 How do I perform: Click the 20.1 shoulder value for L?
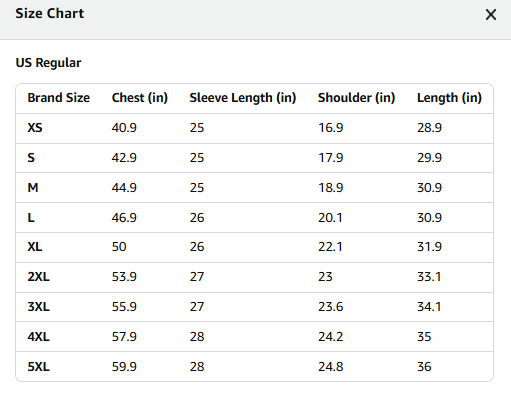pyautogui.click(x=330, y=218)
